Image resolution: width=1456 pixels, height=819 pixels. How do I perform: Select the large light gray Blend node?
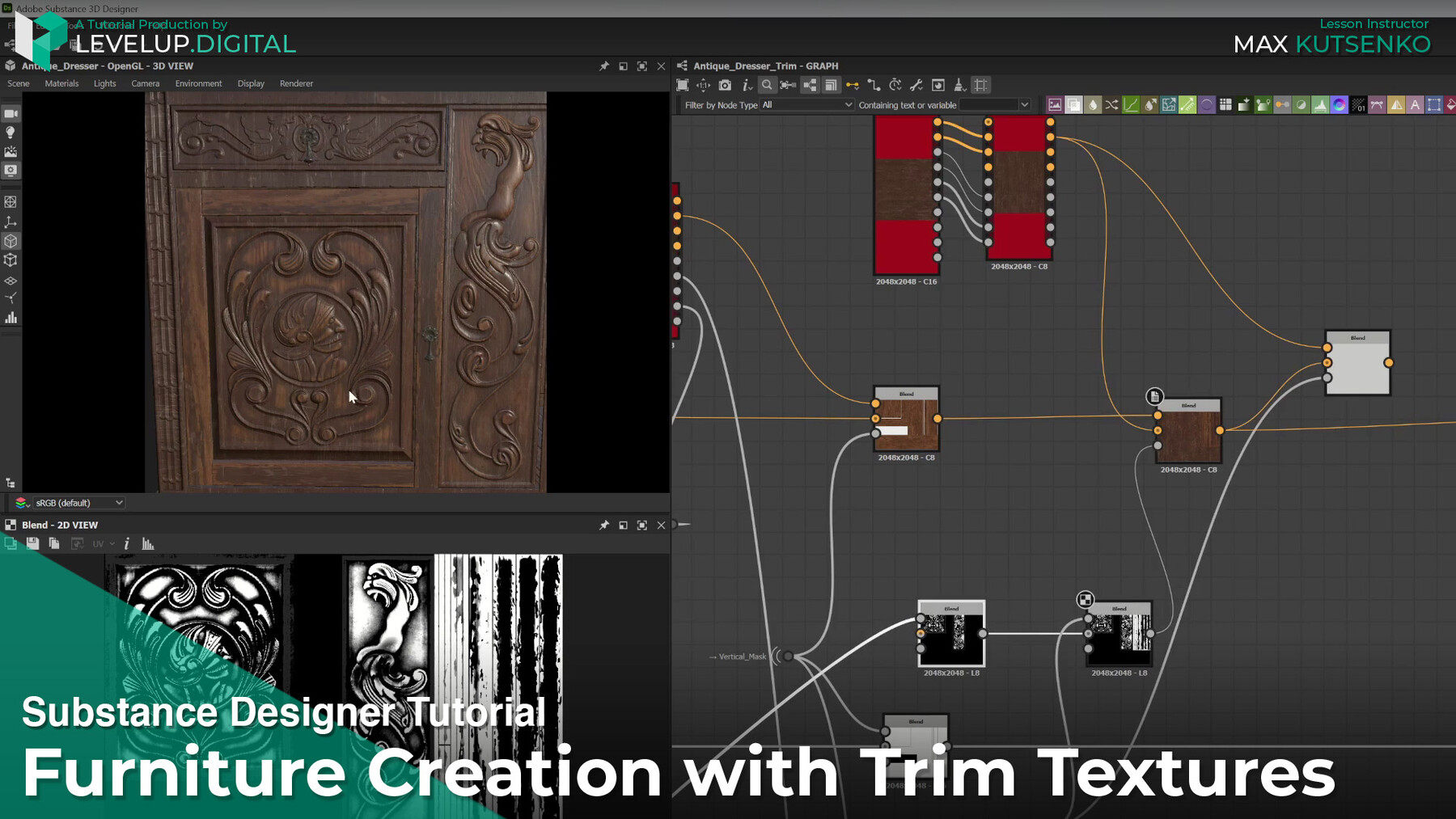coord(1357,362)
